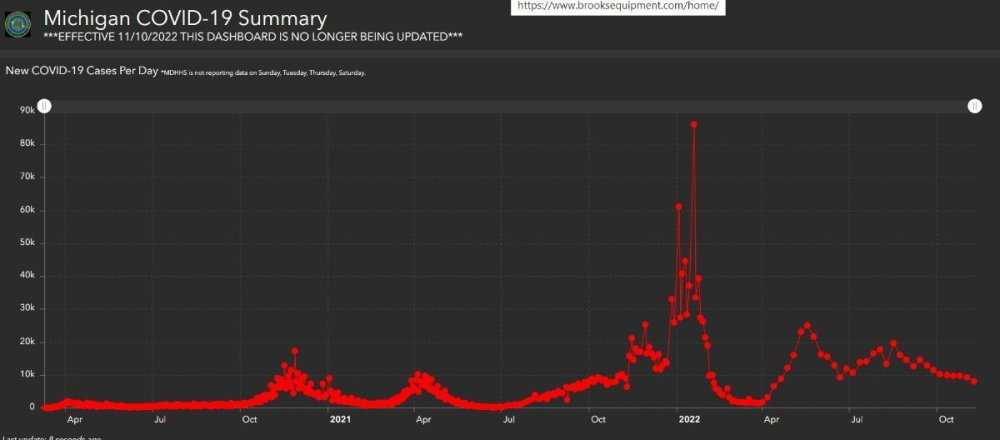Click the right range slider handle
Screen dimensions: 1000x440
(x=975, y=107)
